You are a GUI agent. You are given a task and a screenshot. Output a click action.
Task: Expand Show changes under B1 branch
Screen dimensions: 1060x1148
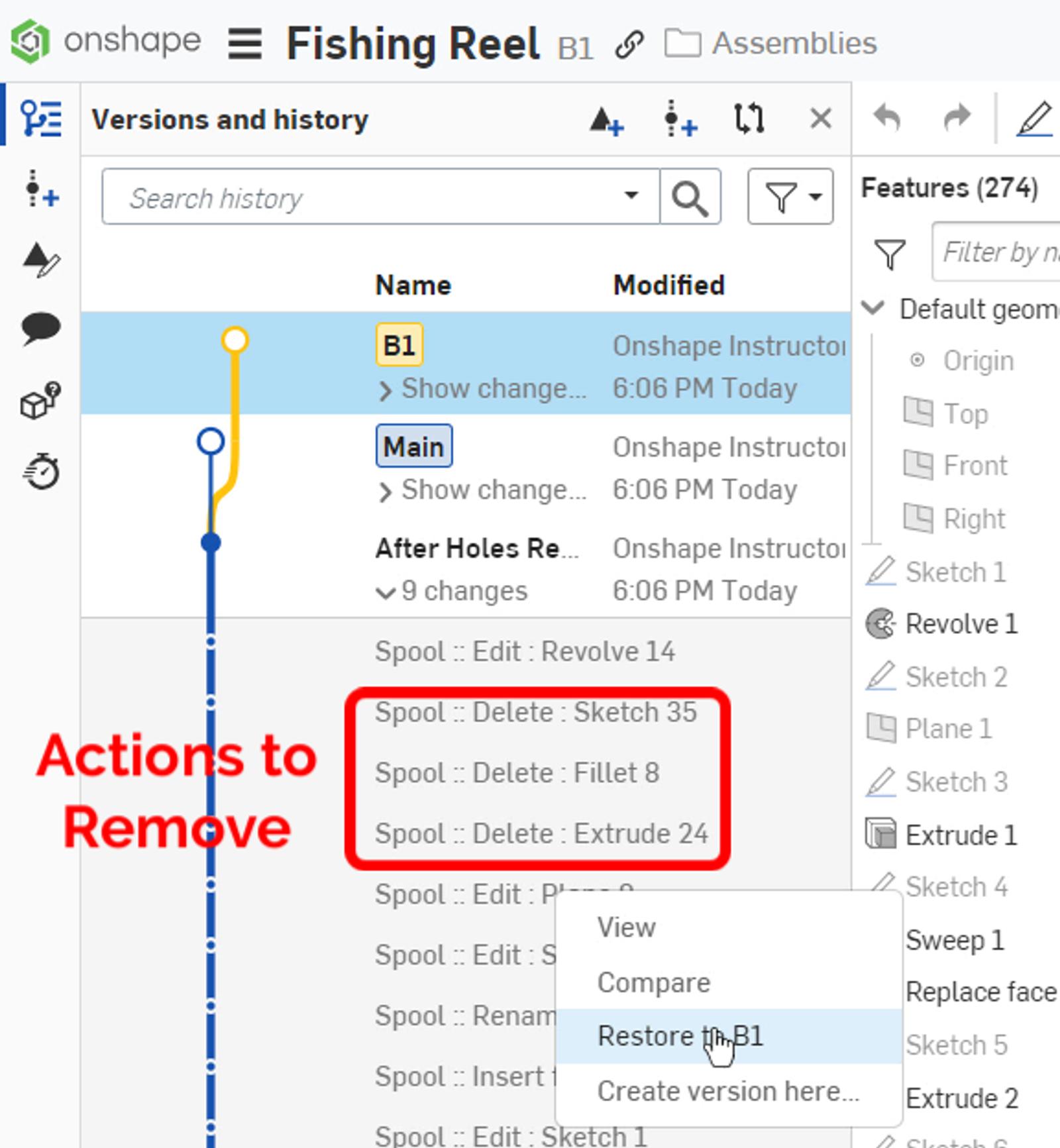[x=385, y=390]
